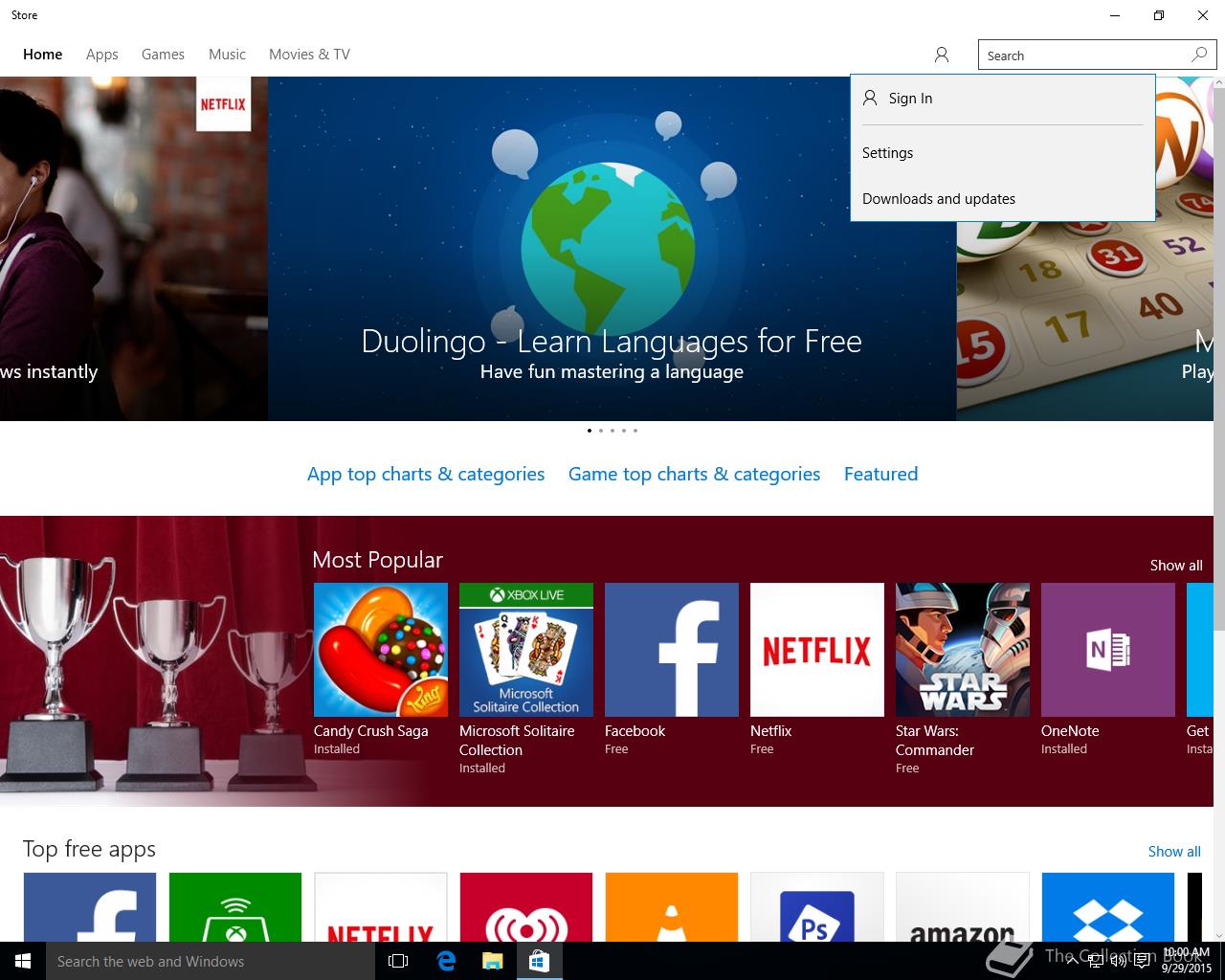Switch to the Music tab
Screen dimensions: 1225x980
point(227,55)
